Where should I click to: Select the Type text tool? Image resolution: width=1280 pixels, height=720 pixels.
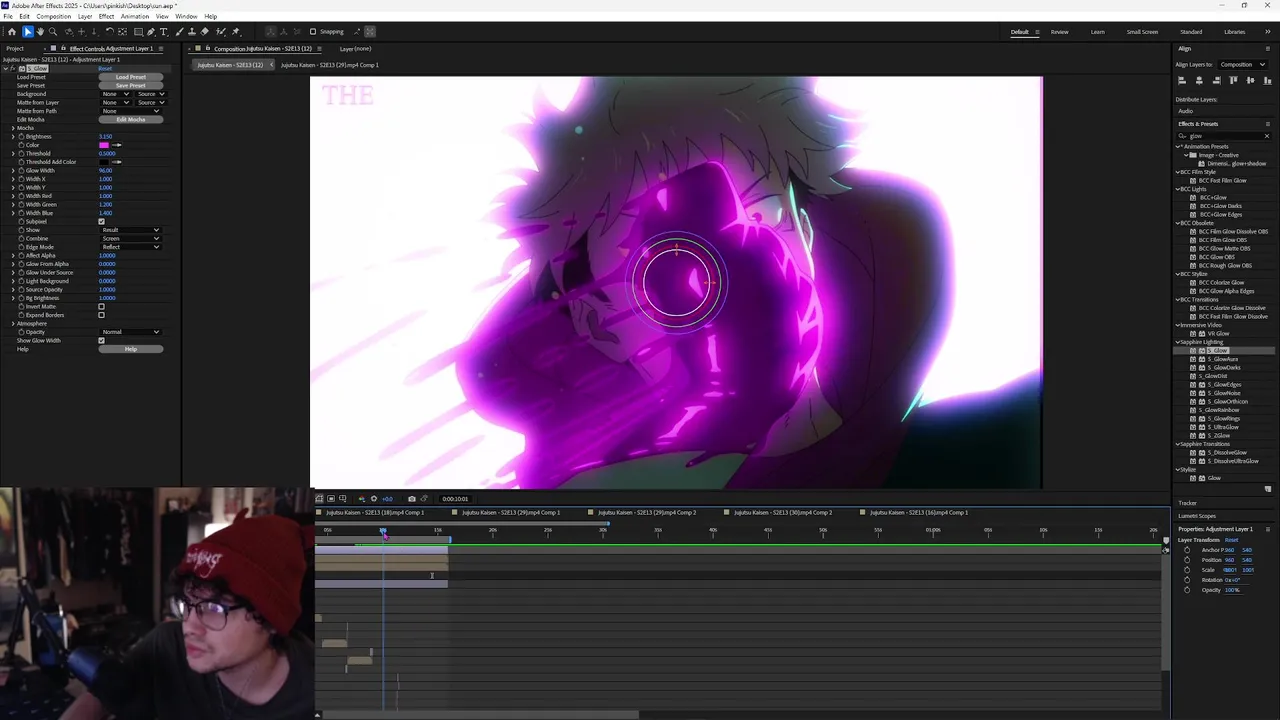point(164,32)
